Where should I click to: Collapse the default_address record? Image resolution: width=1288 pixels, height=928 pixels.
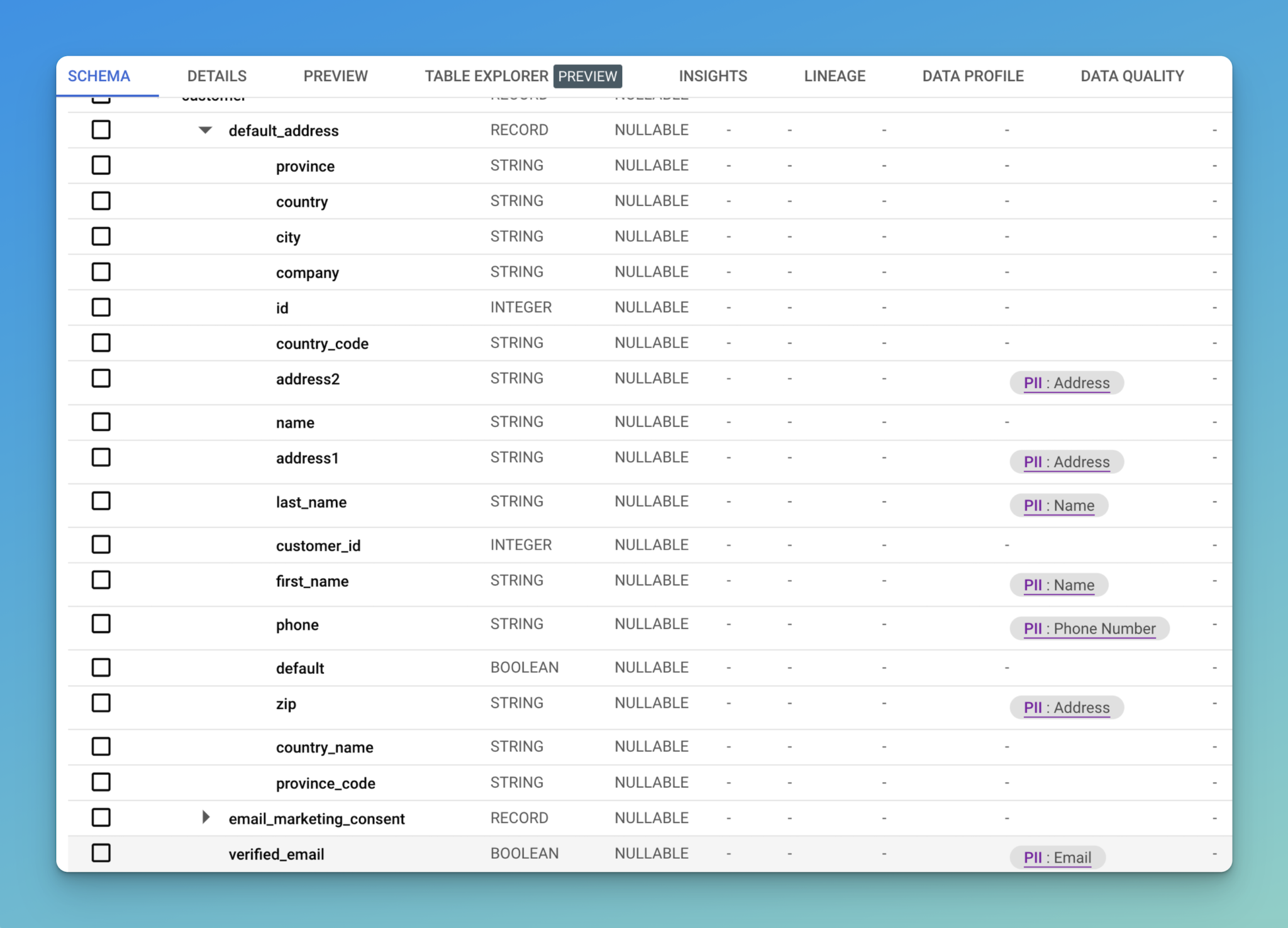(x=204, y=130)
